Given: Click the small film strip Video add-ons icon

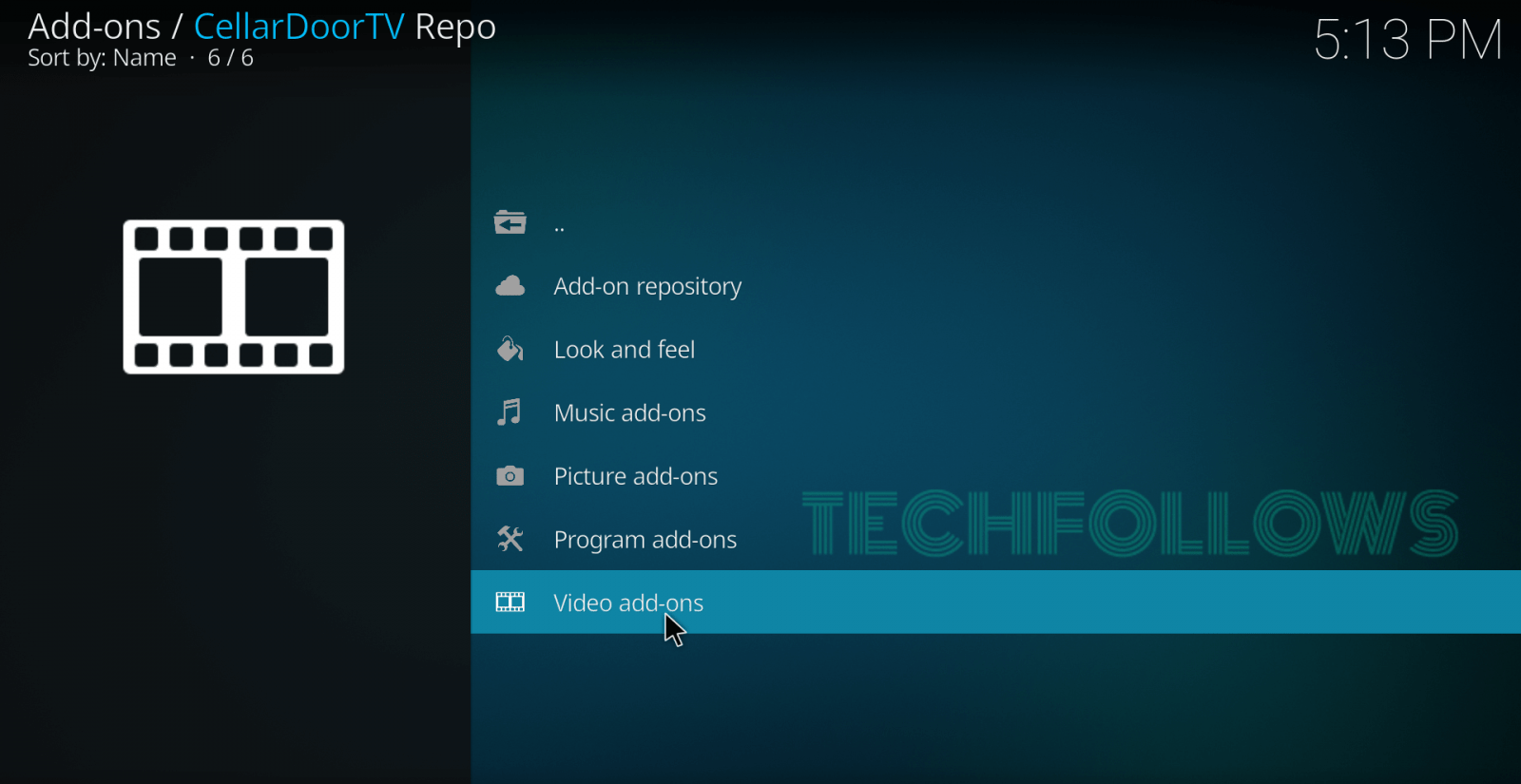Looking at the screenshot, I should 510,602.
